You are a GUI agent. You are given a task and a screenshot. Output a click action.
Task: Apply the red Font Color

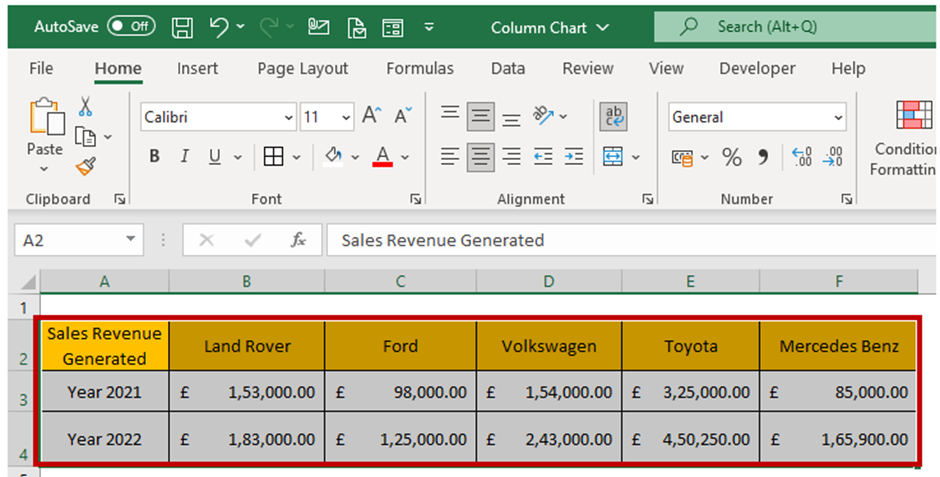click(382, 157)
